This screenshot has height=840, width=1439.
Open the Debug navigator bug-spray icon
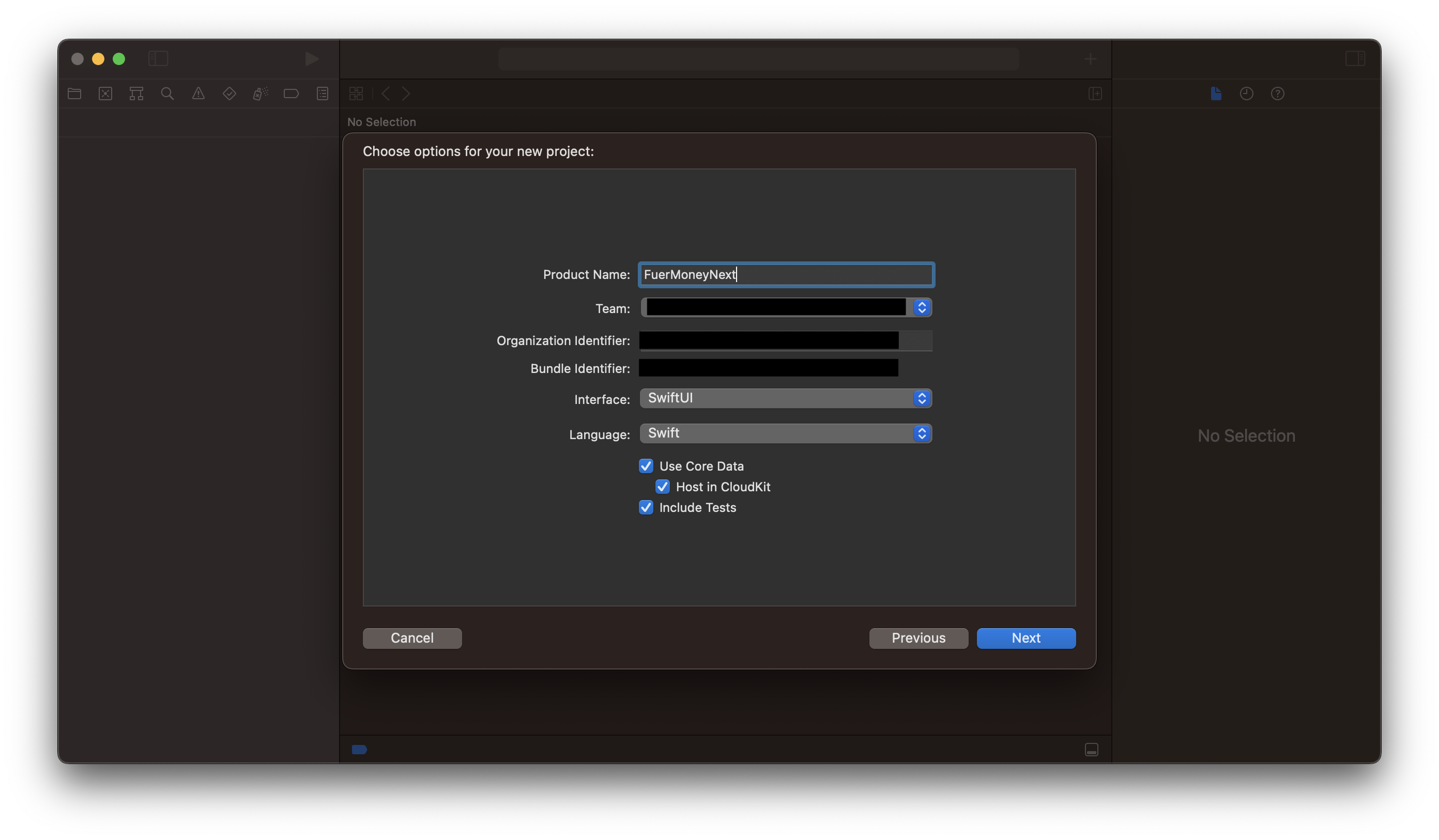[x=261, y=93]
